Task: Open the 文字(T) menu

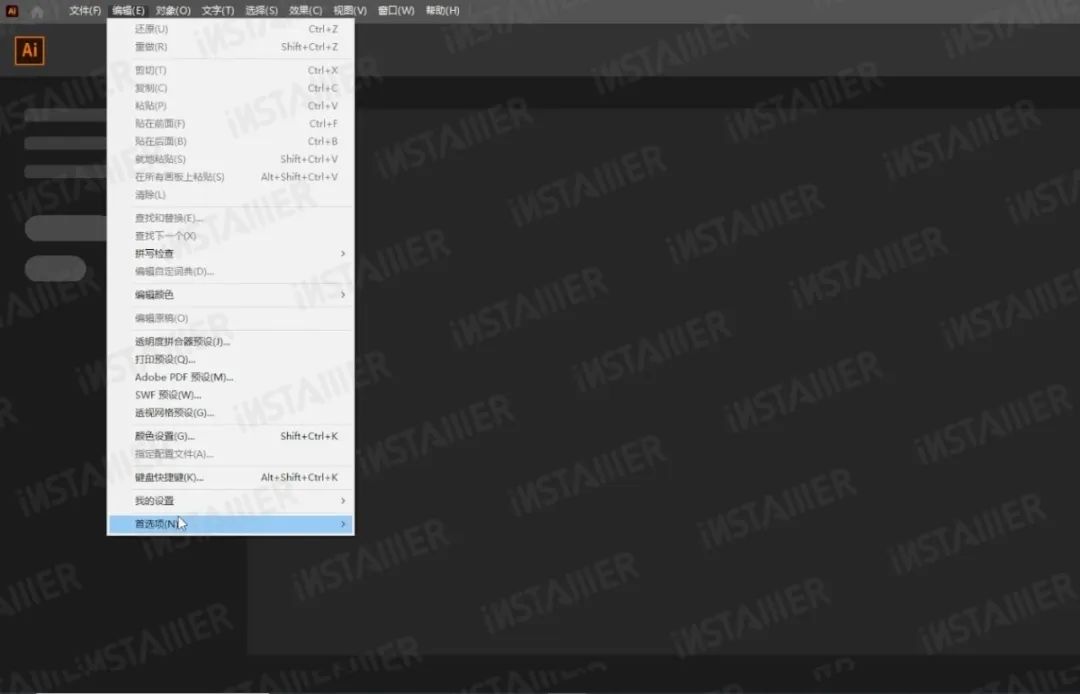Action: pyautogui.click(x=218, y=10)
